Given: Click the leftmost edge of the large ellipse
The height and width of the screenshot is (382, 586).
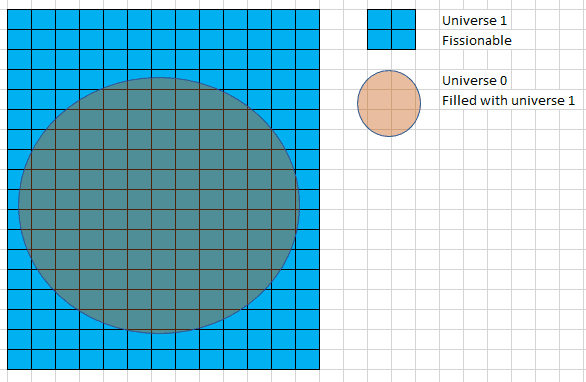Looking at the screenshot, I should point(18,205).
